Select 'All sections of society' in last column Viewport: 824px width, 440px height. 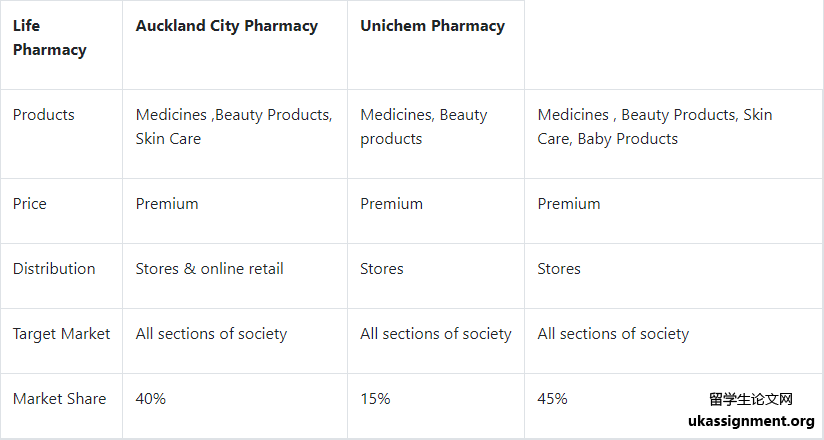coord(613,334)
